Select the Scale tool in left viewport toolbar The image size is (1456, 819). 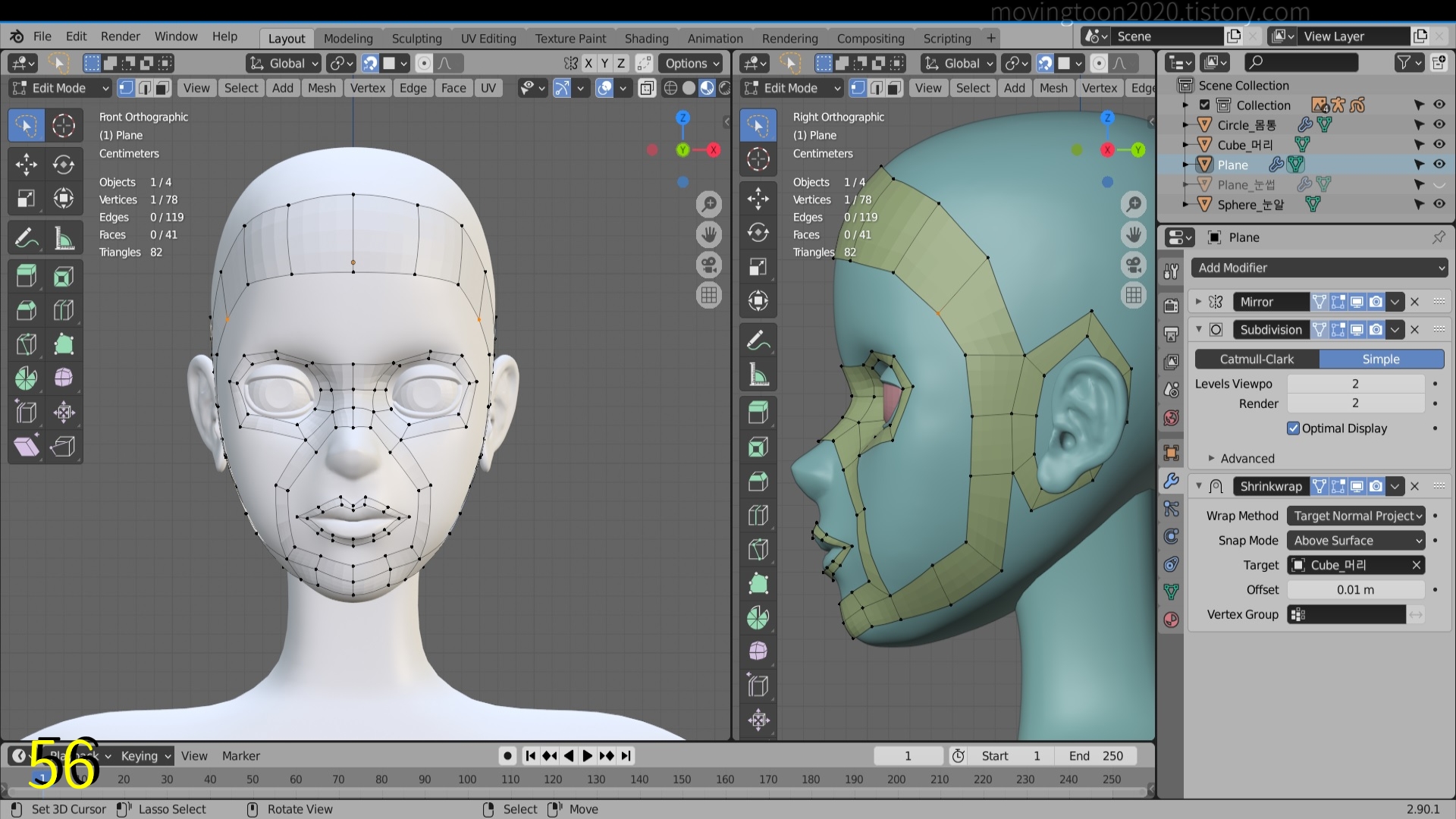pos(27,199)
